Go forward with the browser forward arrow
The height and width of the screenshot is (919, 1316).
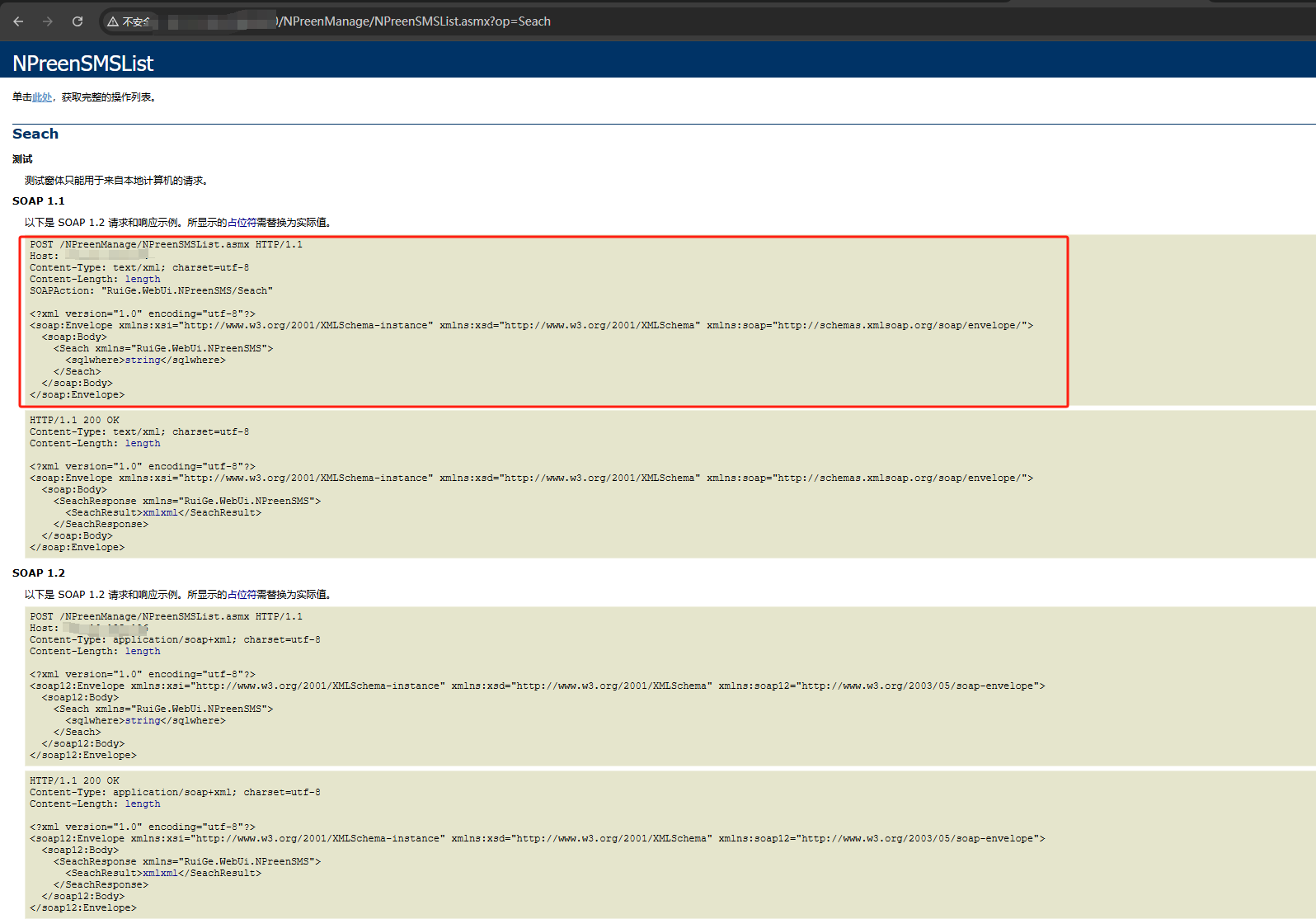[x=48, y=21]
